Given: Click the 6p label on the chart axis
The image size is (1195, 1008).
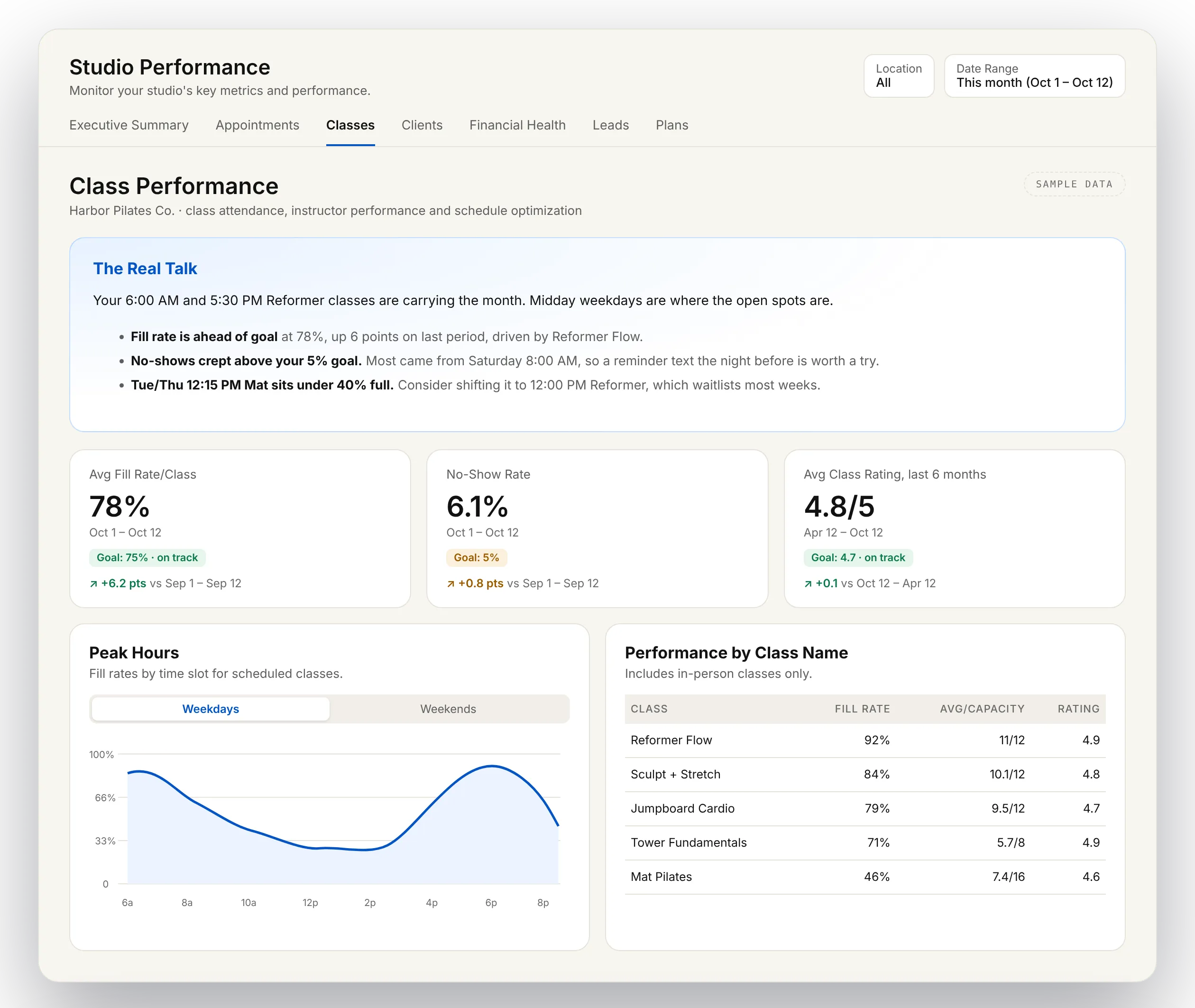Looking at the screenshot, I should [491, 902].
